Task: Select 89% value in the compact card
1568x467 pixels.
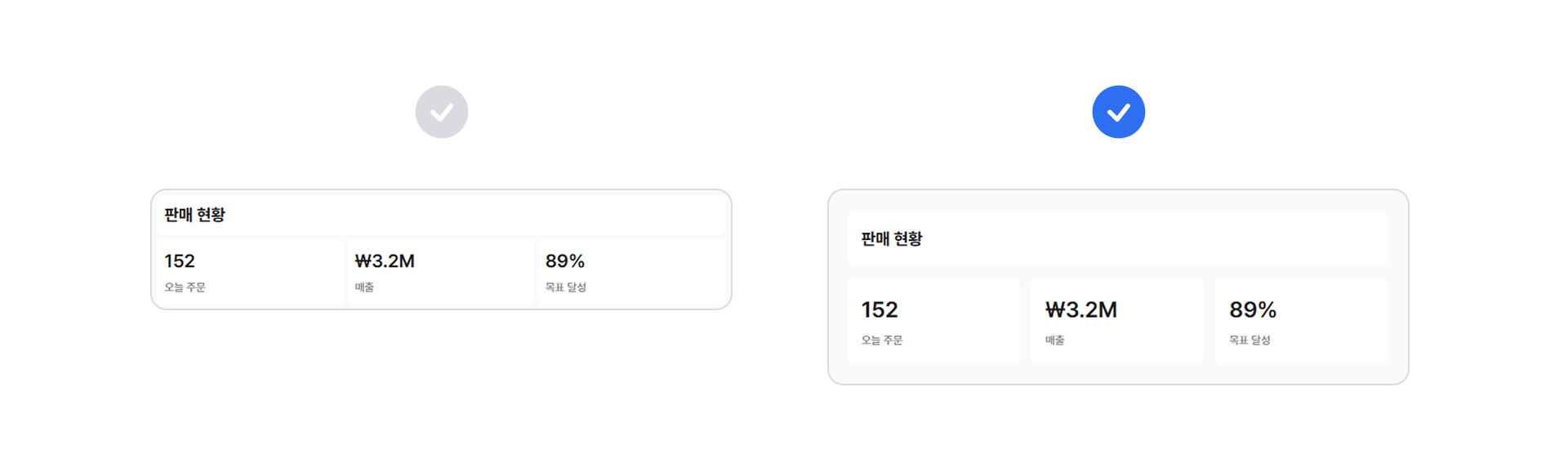Action: point(565,261)
